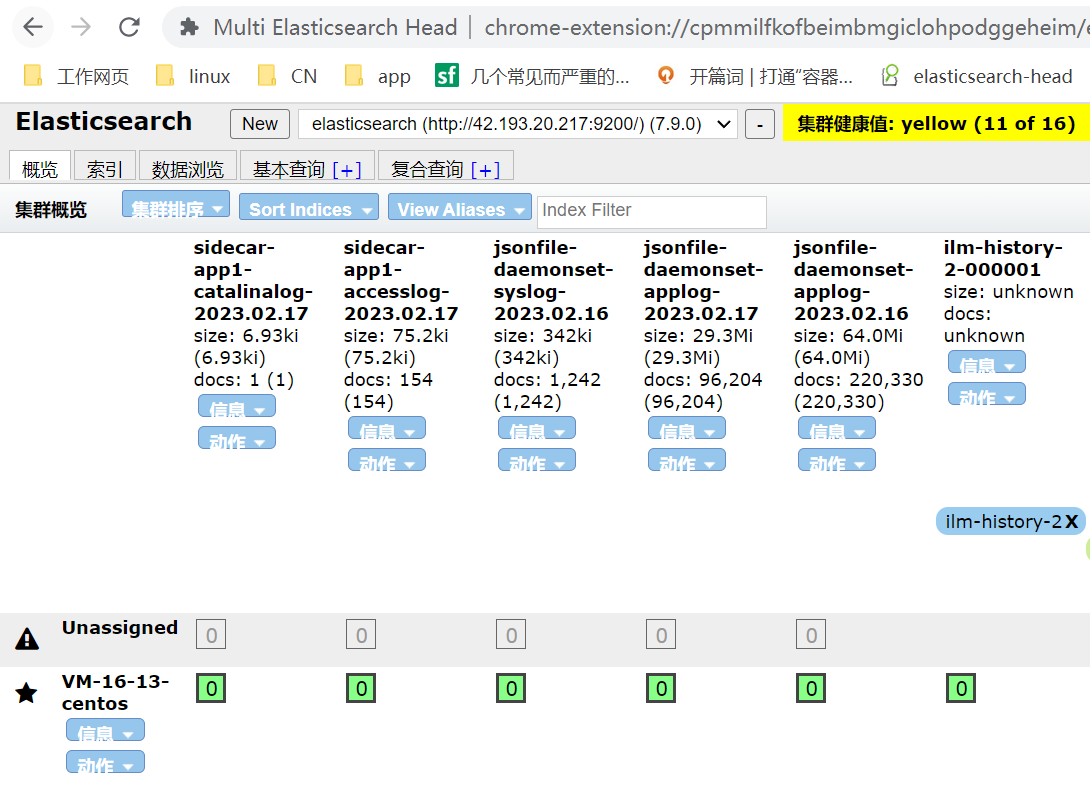Select unassigned shard 0 of sidecar-app1-catalinalog
Viewport: 1090px width, 799px height.
point(211,634)
